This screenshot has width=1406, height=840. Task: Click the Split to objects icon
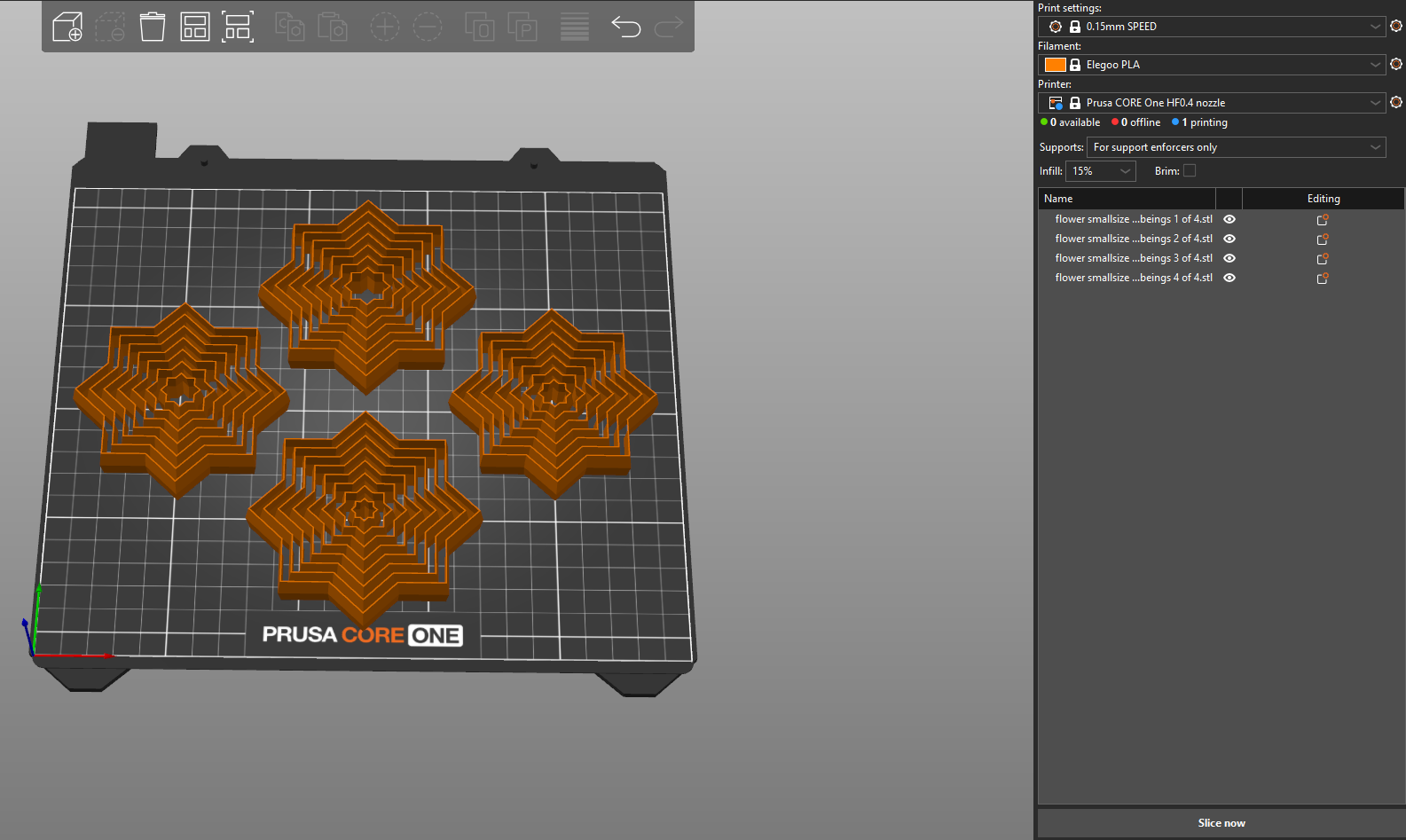[x=480, y=27]
